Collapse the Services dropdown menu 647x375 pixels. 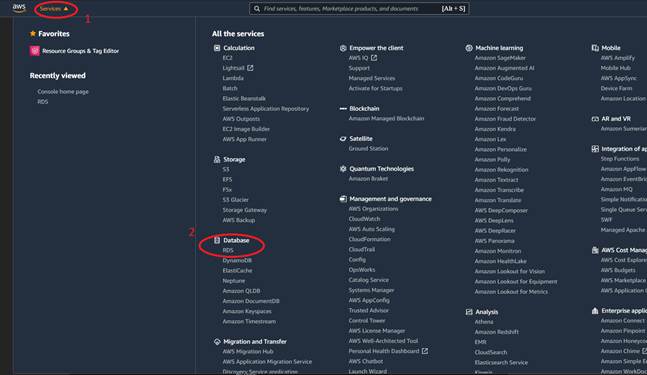pos(54,9)
